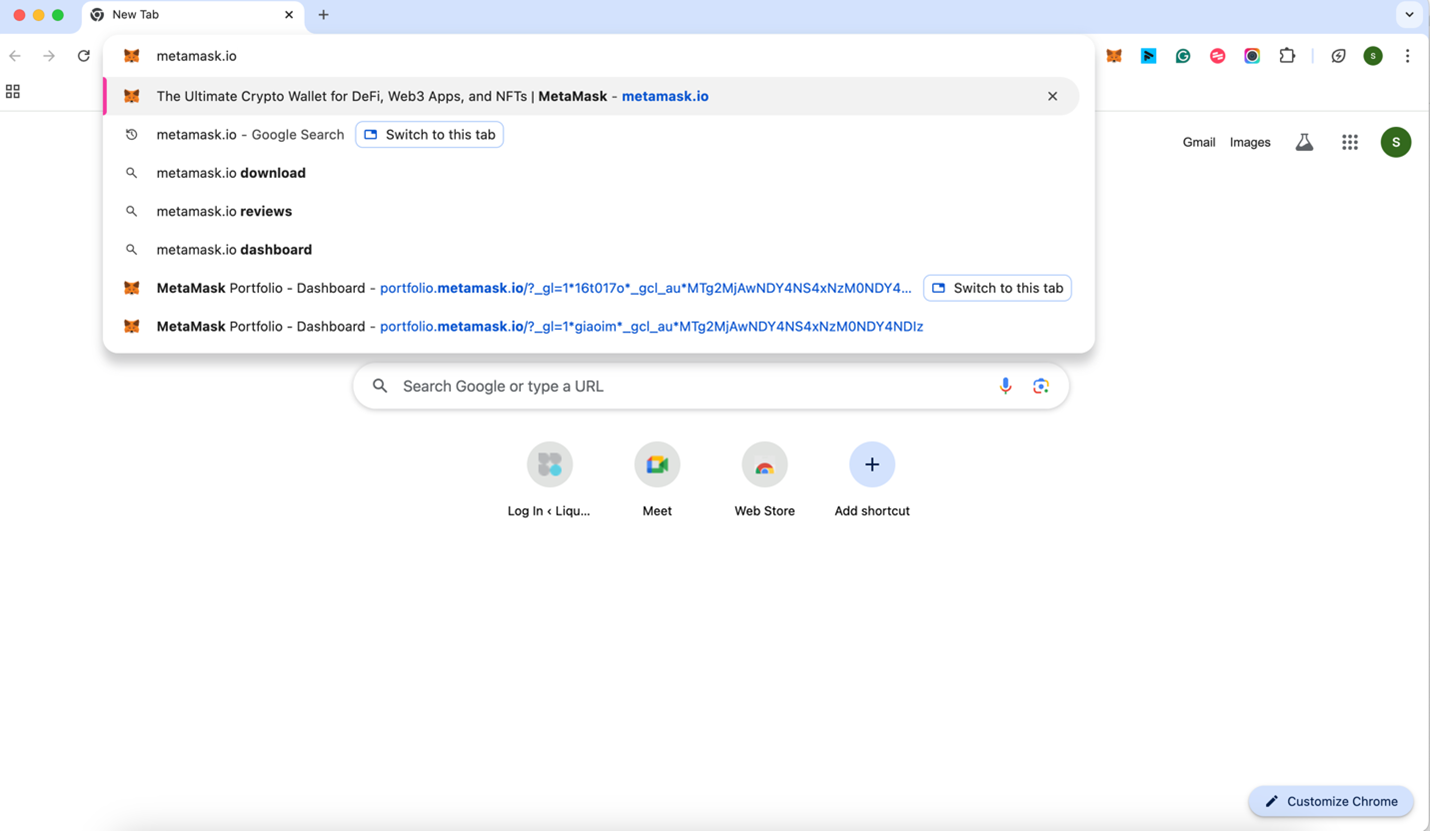Screen dimensions: 1430x831
Task: Select the metamask.io reviews suggestion
Action: pos(591,211)
